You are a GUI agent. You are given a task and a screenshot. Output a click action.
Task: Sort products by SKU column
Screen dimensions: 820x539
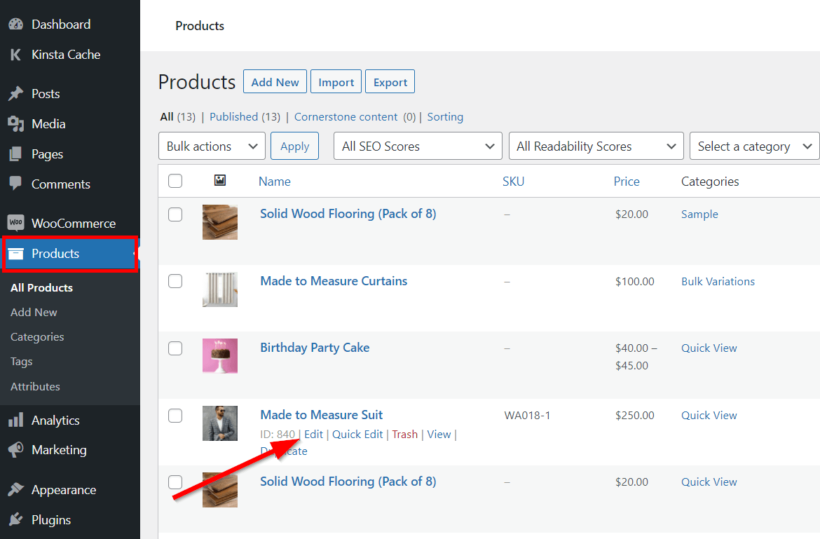513,181
